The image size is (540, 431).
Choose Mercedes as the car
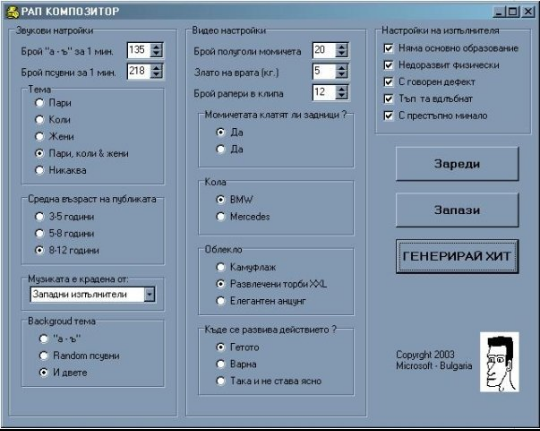220,216
